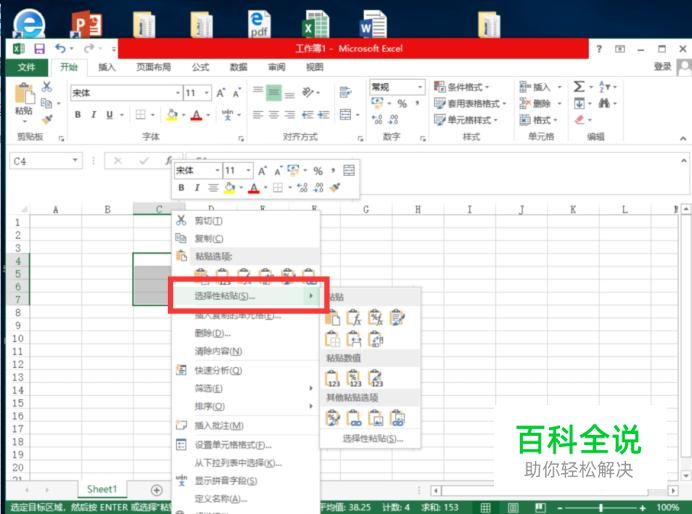The image size is (692, 514).
Task: Click paste link icon in submenu
Action: click(x=354, y=418)
